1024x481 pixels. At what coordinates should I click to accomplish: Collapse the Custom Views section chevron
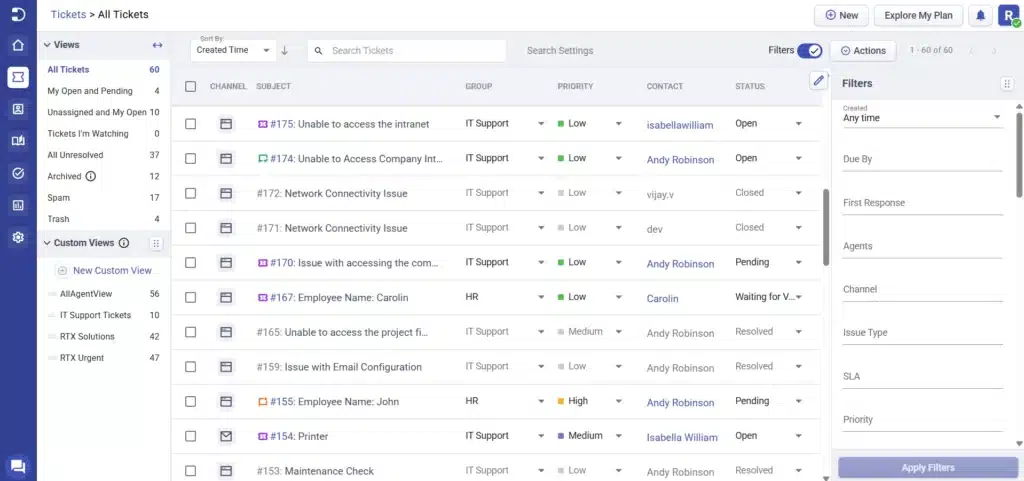click(x=47, y=243)
